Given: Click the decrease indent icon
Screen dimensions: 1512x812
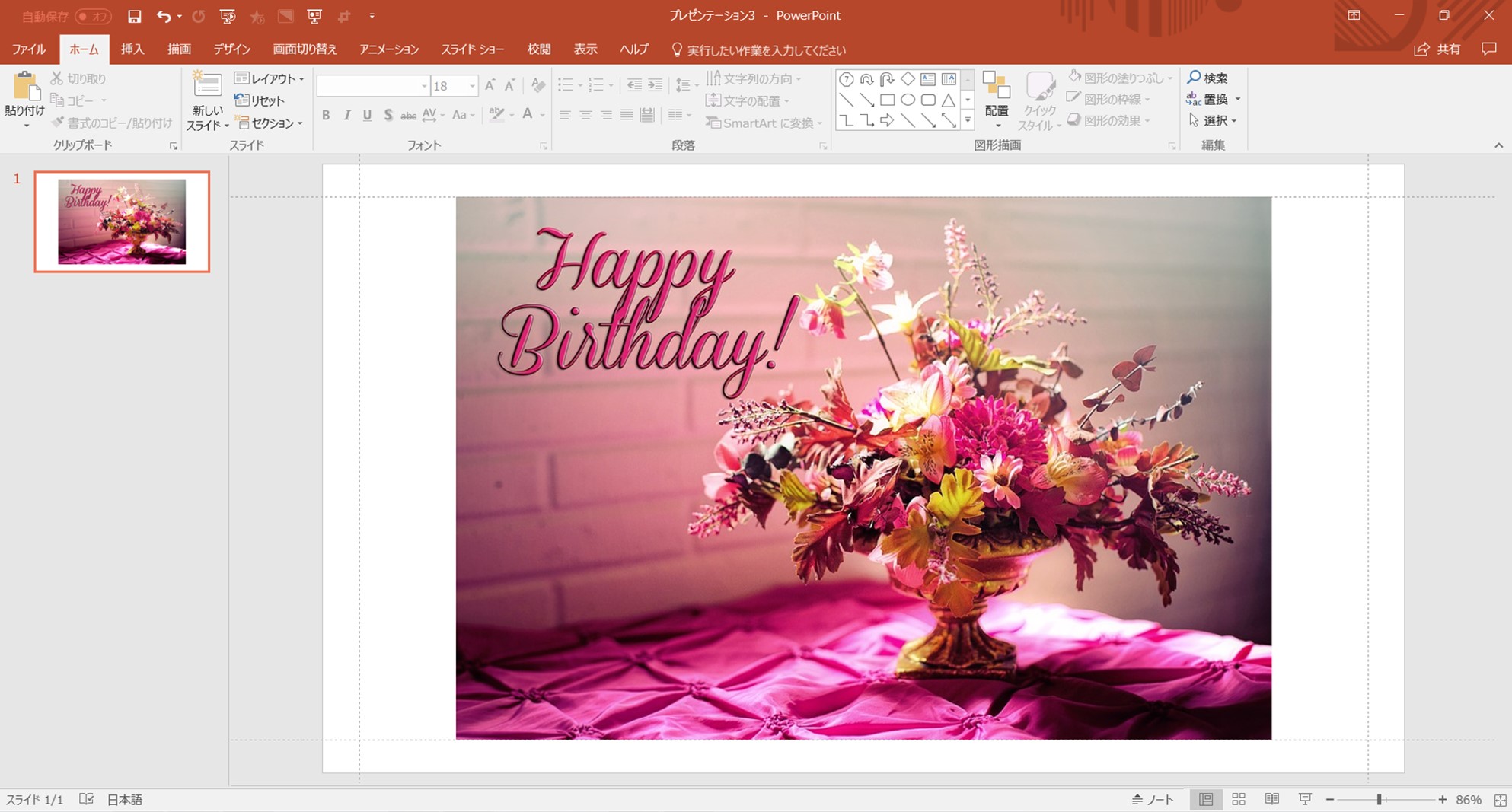Looking at the screenshot, I should tap(633, 85).
